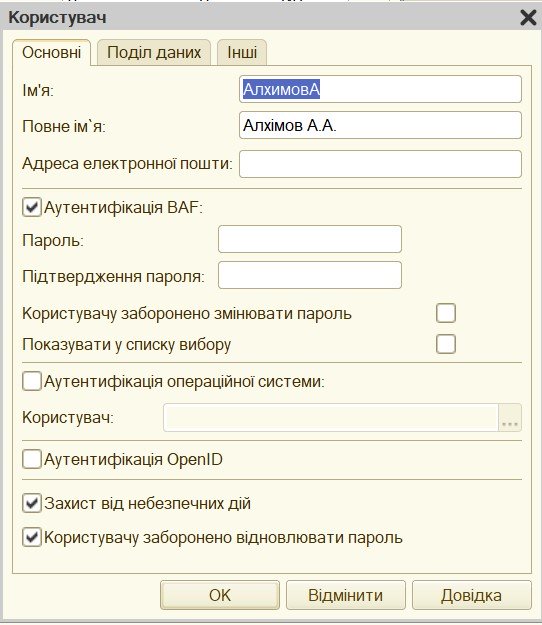Open the Поділ даних tab
The width and height of the screenshot is (542, 625).
(154, 52)
